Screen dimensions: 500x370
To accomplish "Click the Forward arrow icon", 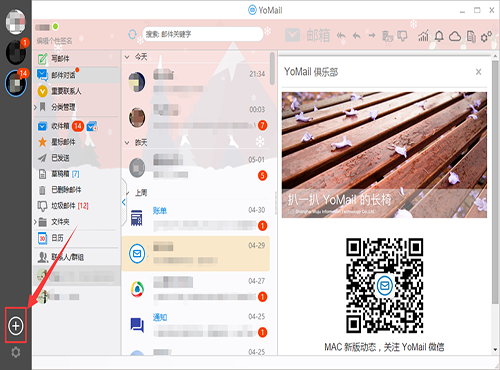I will pos(372,35).
